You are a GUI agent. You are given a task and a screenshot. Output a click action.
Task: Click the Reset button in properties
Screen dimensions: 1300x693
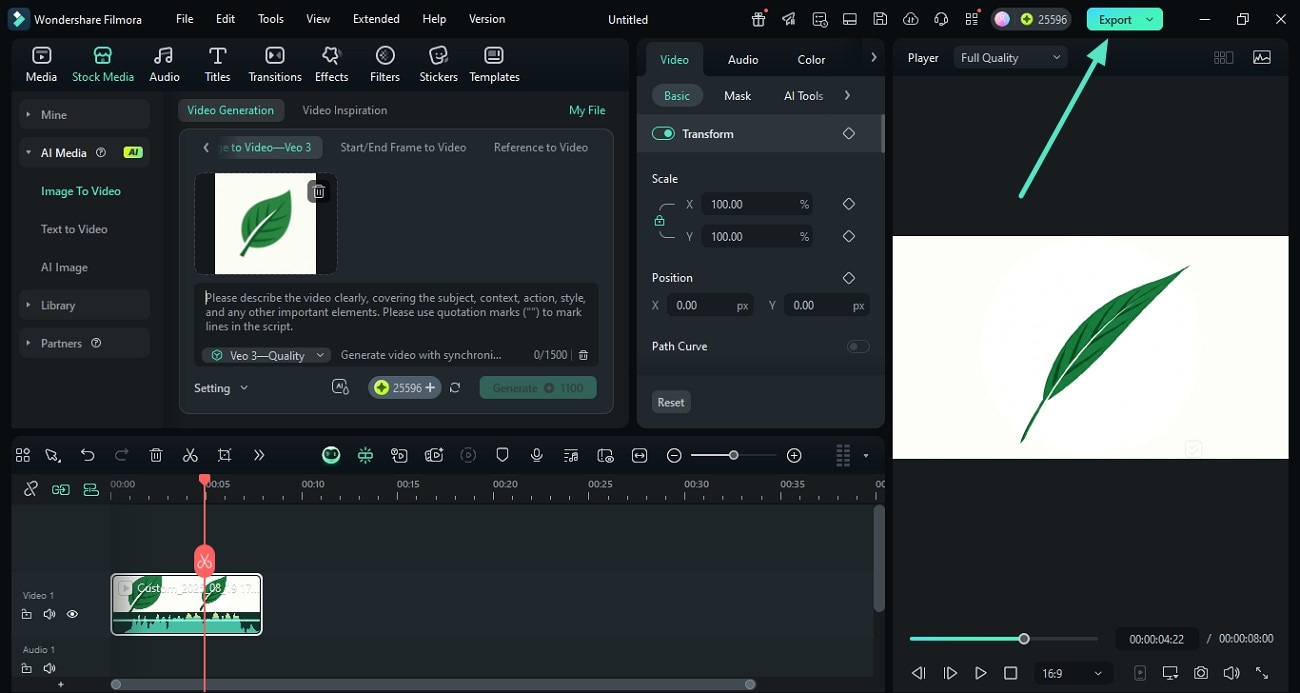coord(671,402)
